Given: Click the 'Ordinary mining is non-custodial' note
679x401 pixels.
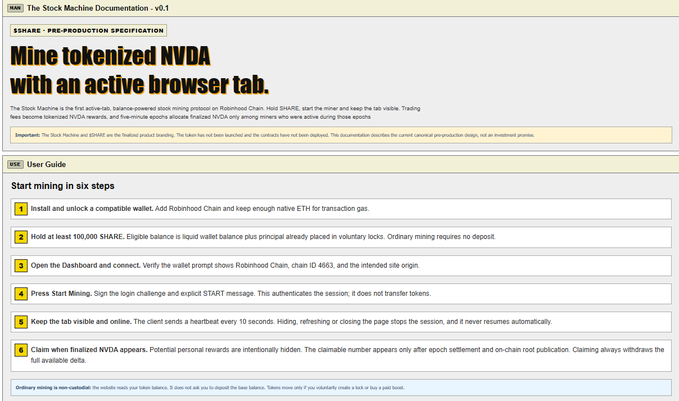Looking at the screenshot, I should (x=341, y=388).
